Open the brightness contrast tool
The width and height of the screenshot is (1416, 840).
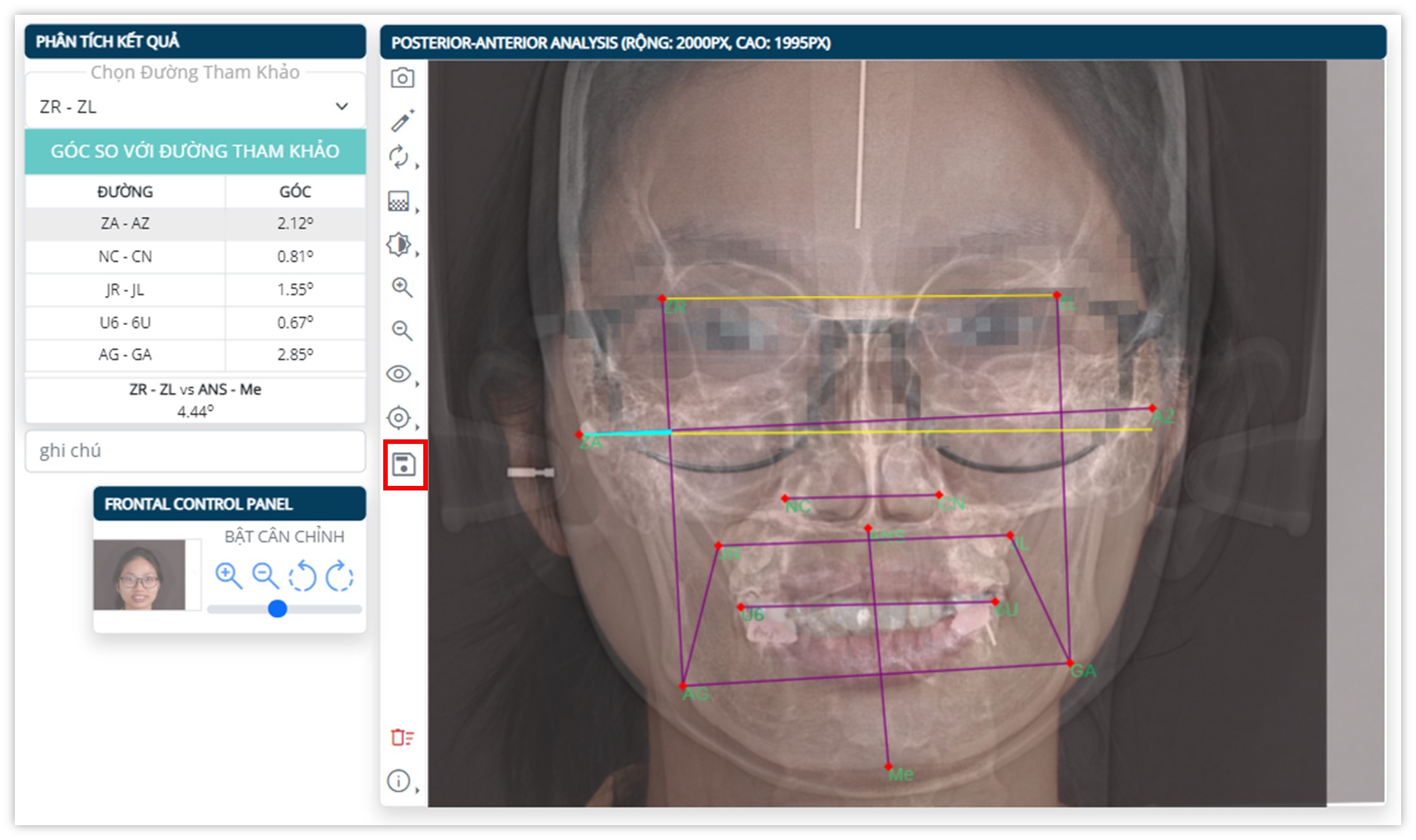[x=399, y=244]
